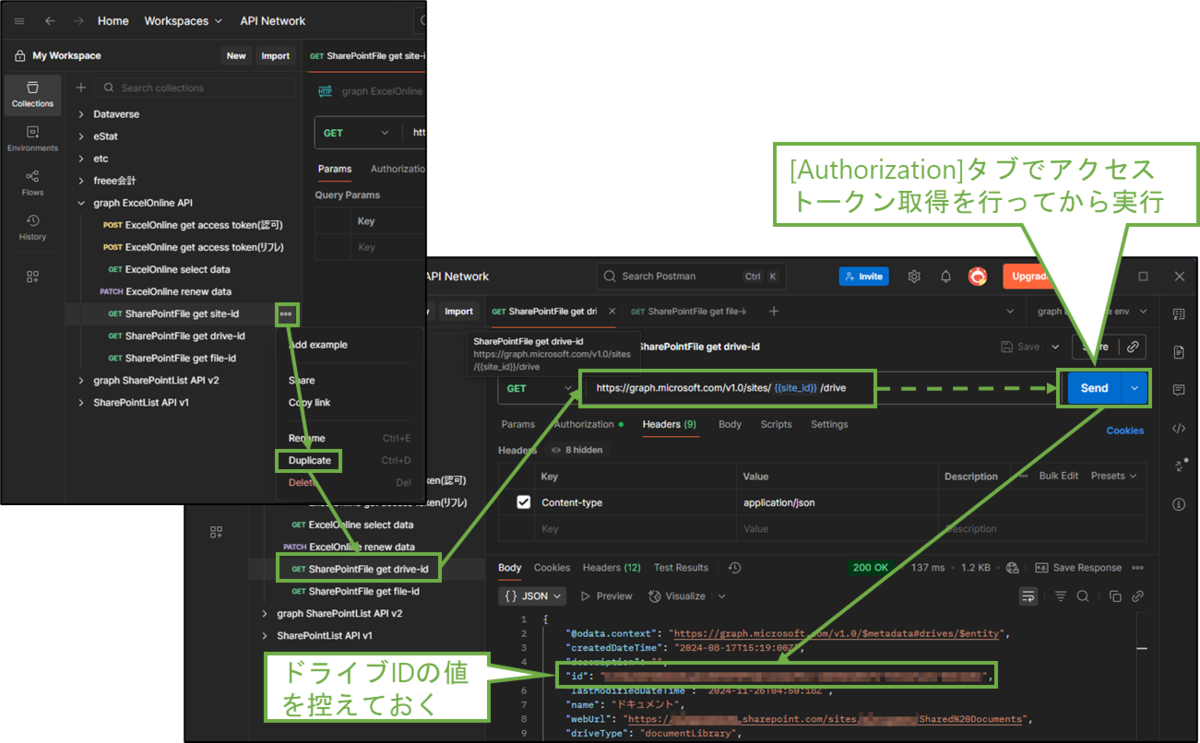1200x743 pixels.
Task: Open the Save dropdown arrow
Action: coord(1054,347)
